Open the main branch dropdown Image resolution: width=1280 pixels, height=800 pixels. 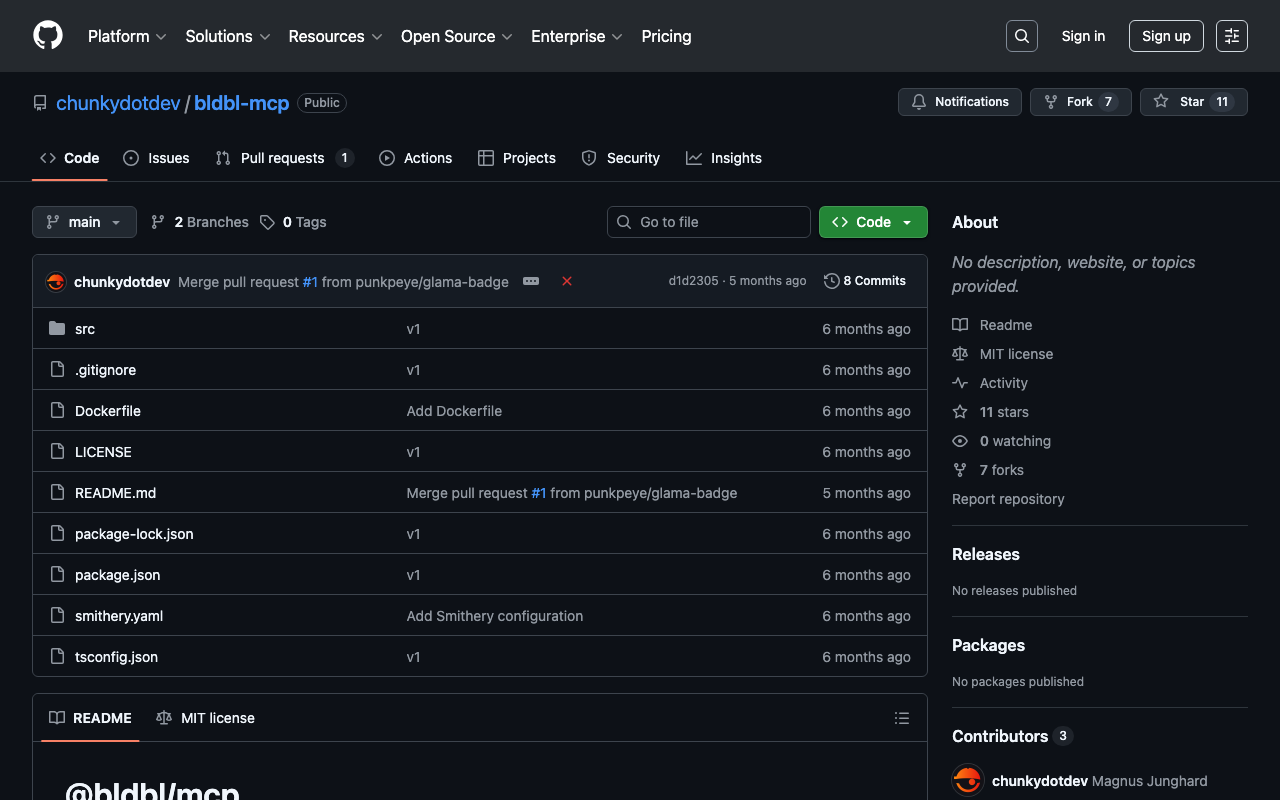84,222
